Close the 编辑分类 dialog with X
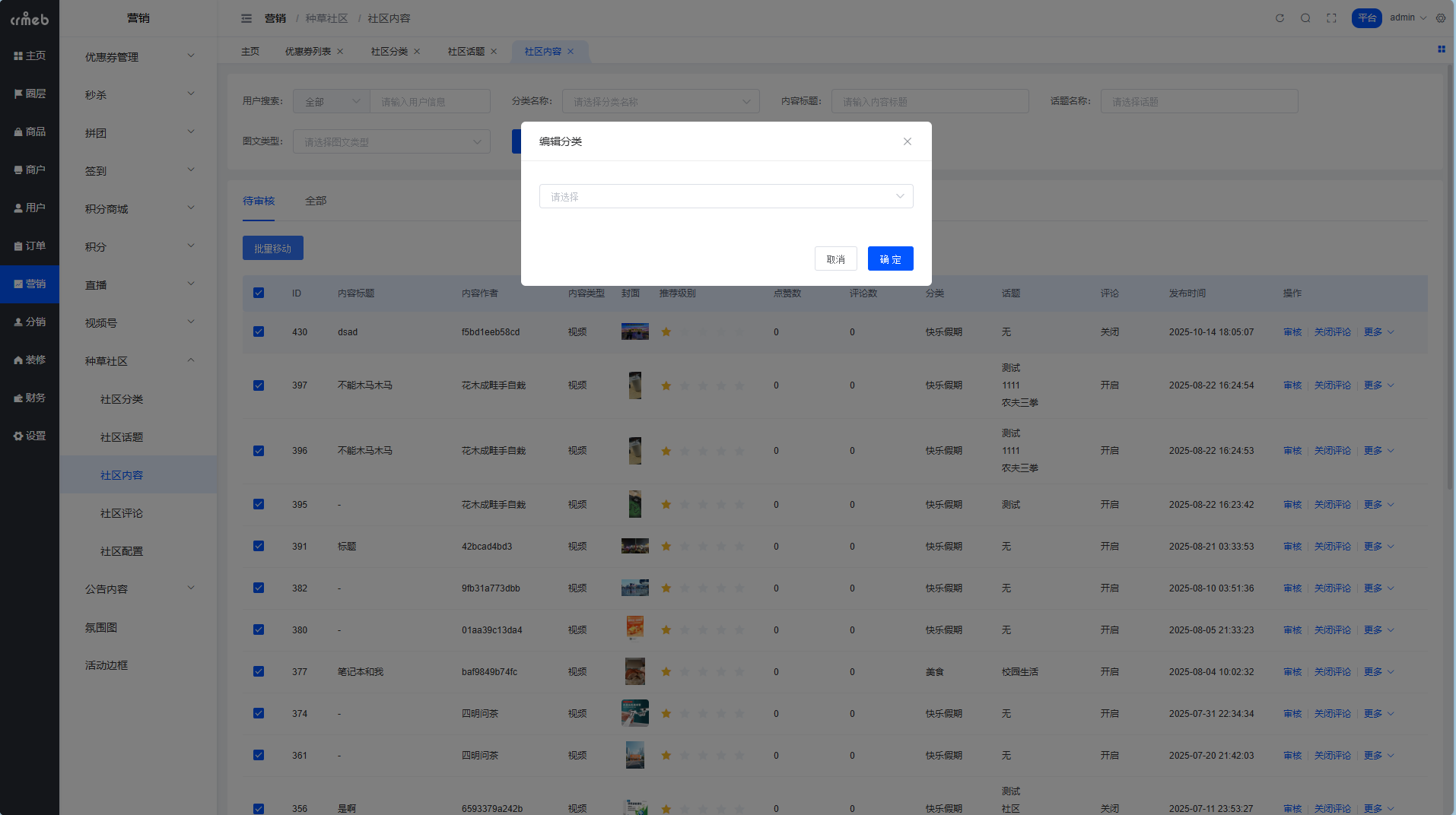The height and width of the screenshot is (815, 1456). click(x=907, y=141)
